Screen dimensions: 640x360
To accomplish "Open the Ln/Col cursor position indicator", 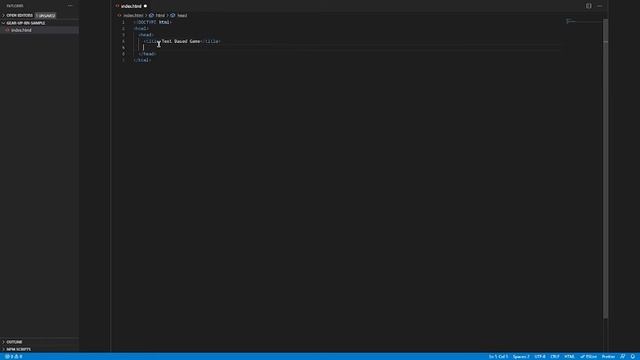I will (498, 356).
